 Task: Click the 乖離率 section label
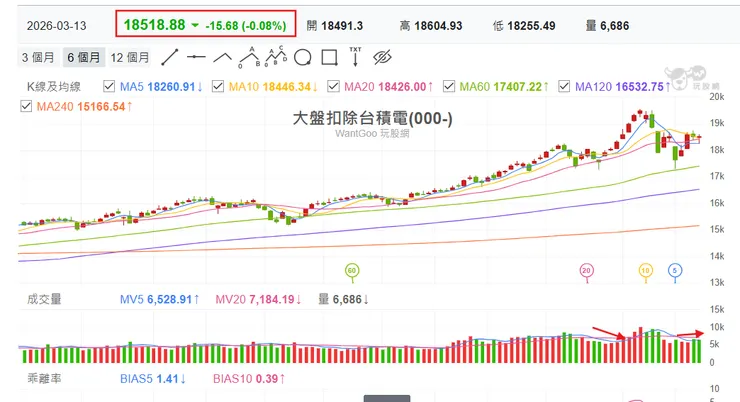click(x=44, y=378)
